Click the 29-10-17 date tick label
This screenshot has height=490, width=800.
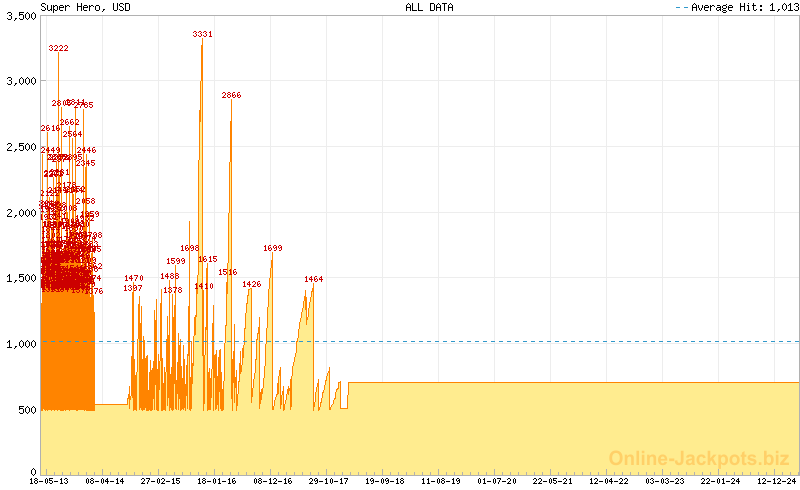(x=329, y=481)
